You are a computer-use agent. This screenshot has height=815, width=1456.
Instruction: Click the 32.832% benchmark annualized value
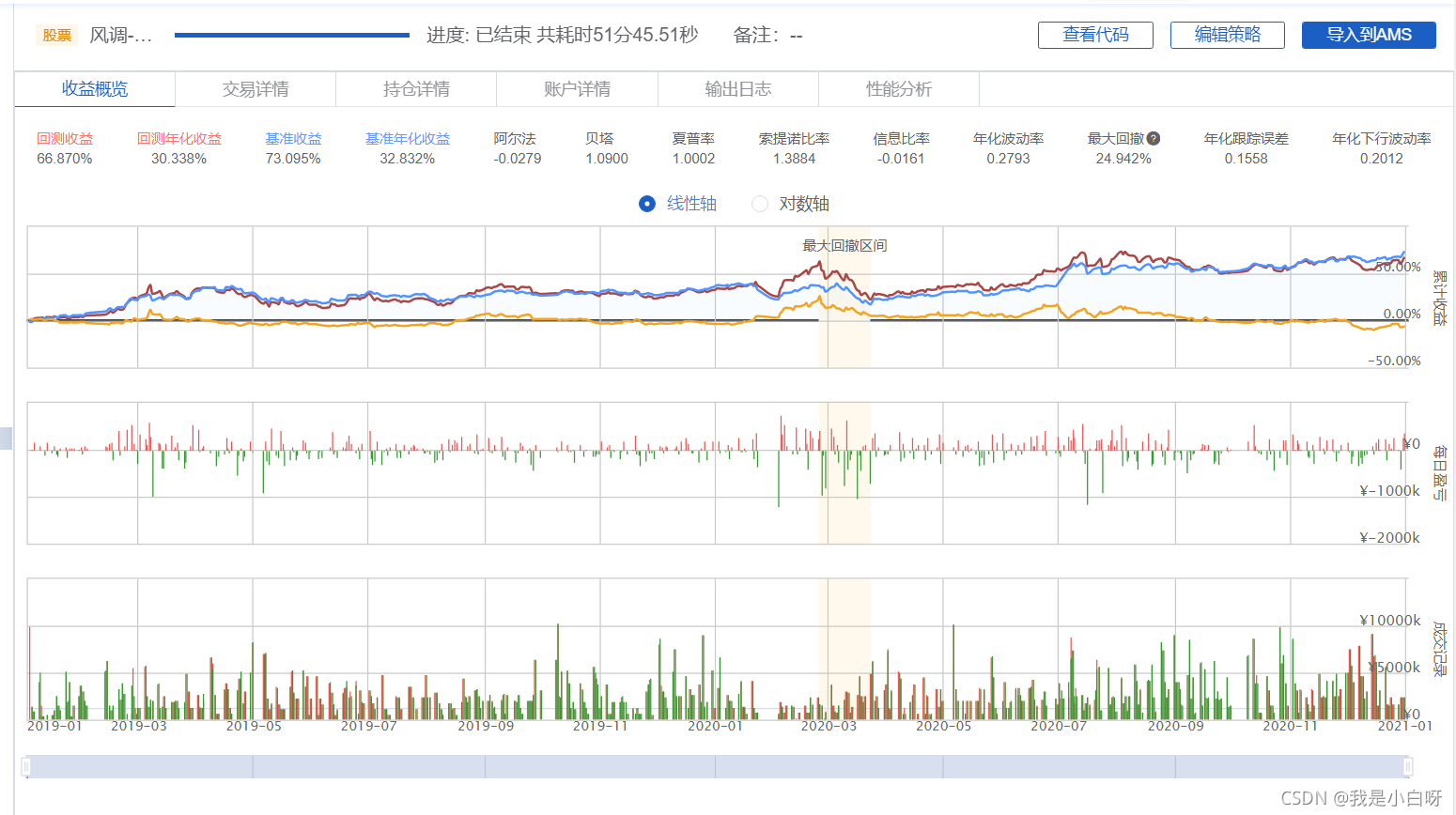[408, 159]
